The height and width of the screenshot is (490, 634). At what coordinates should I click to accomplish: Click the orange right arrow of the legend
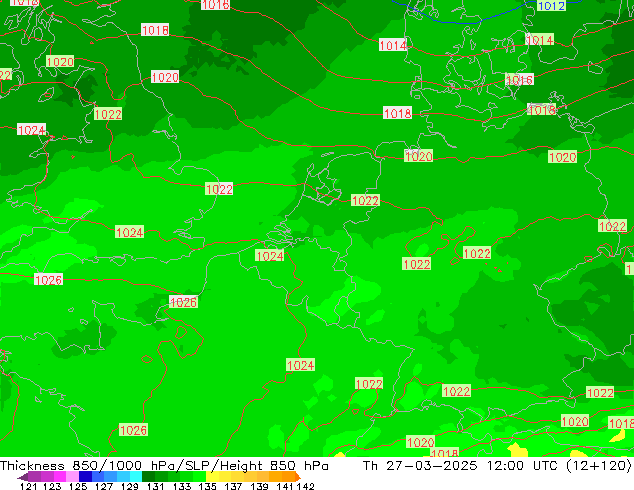298,476
